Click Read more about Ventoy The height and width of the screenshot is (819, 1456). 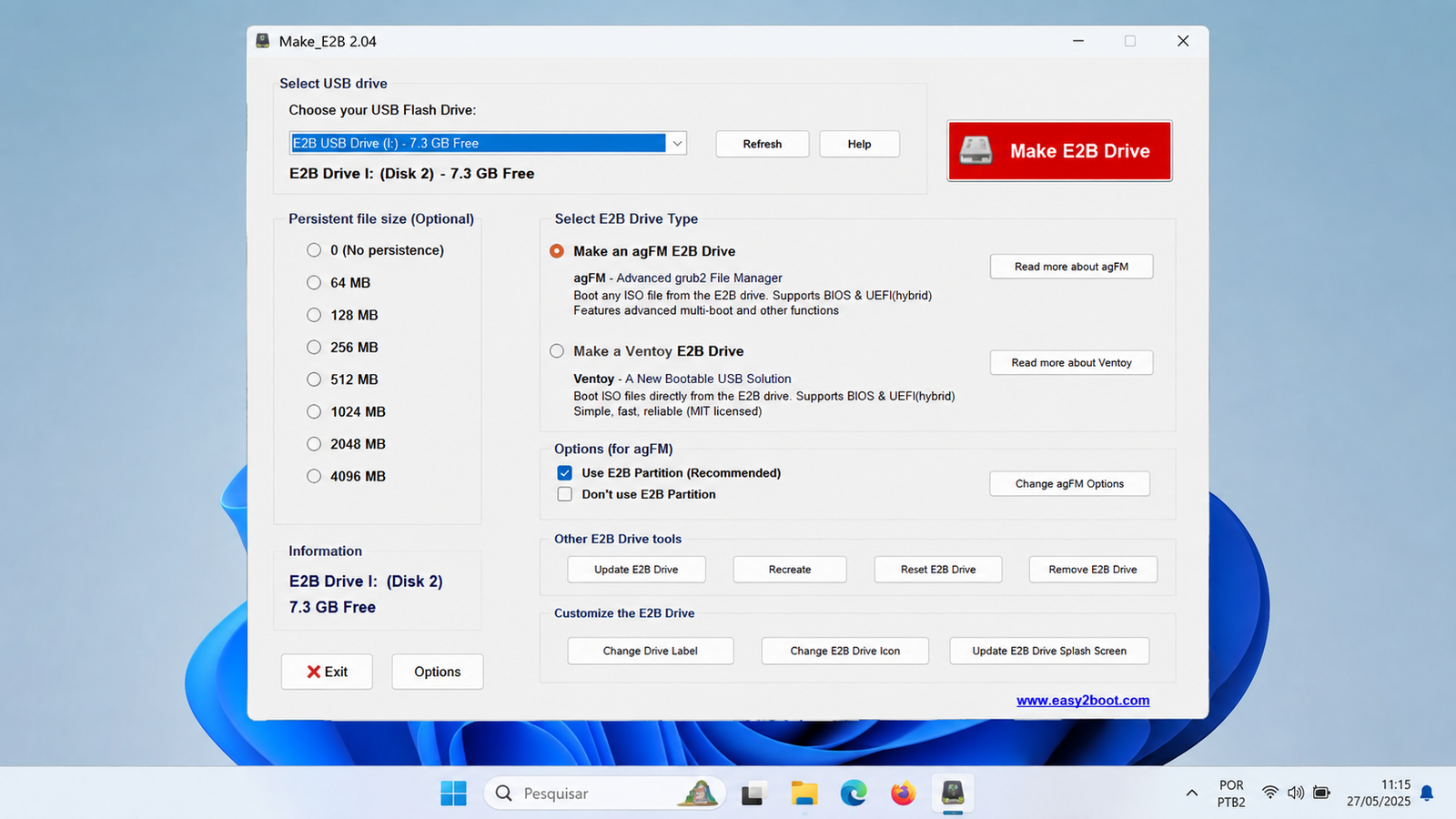click(1071, 362)
